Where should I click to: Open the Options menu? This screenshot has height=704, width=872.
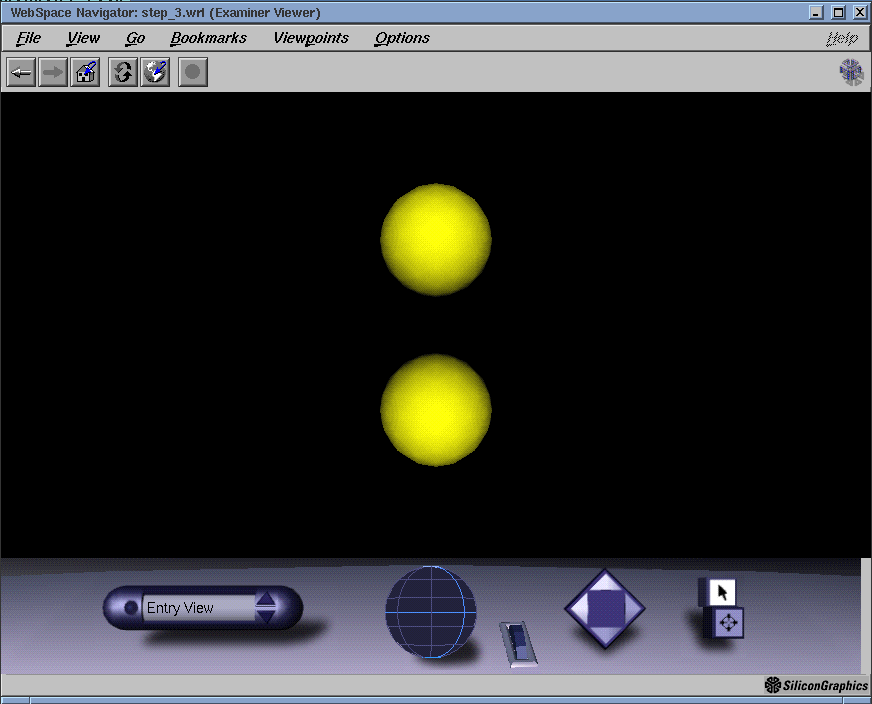402,38
